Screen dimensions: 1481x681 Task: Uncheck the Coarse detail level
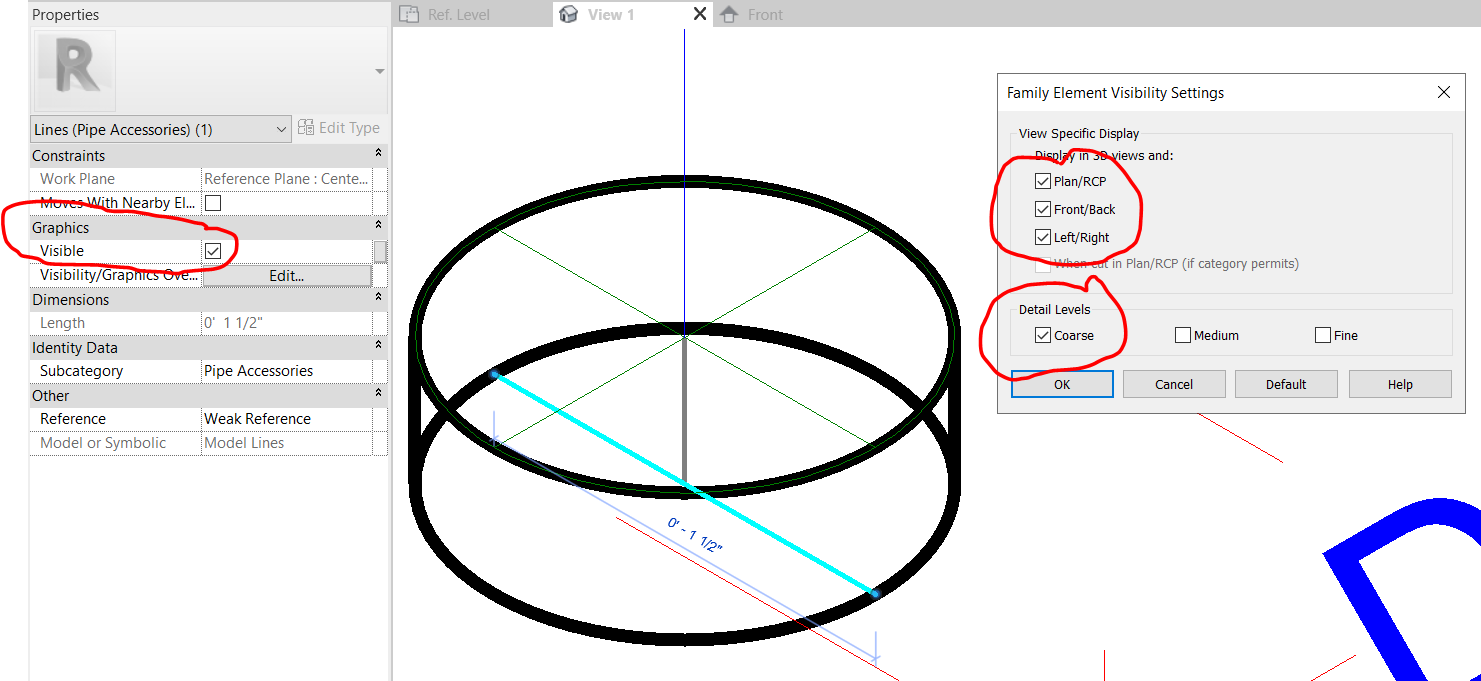(x=1043, y=336)
